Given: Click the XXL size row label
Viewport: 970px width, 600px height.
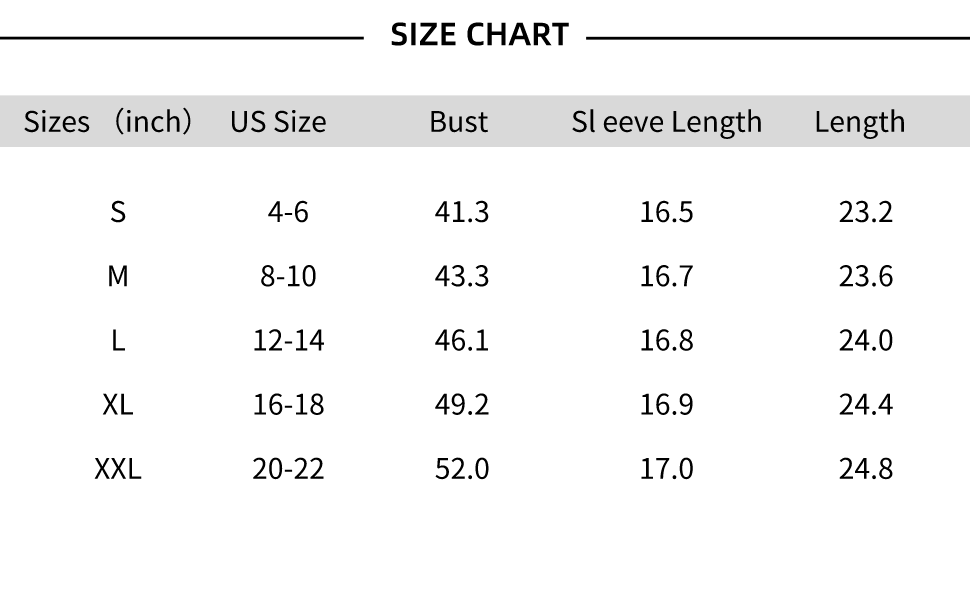Looking at the screenshot, I should (118, 468).
